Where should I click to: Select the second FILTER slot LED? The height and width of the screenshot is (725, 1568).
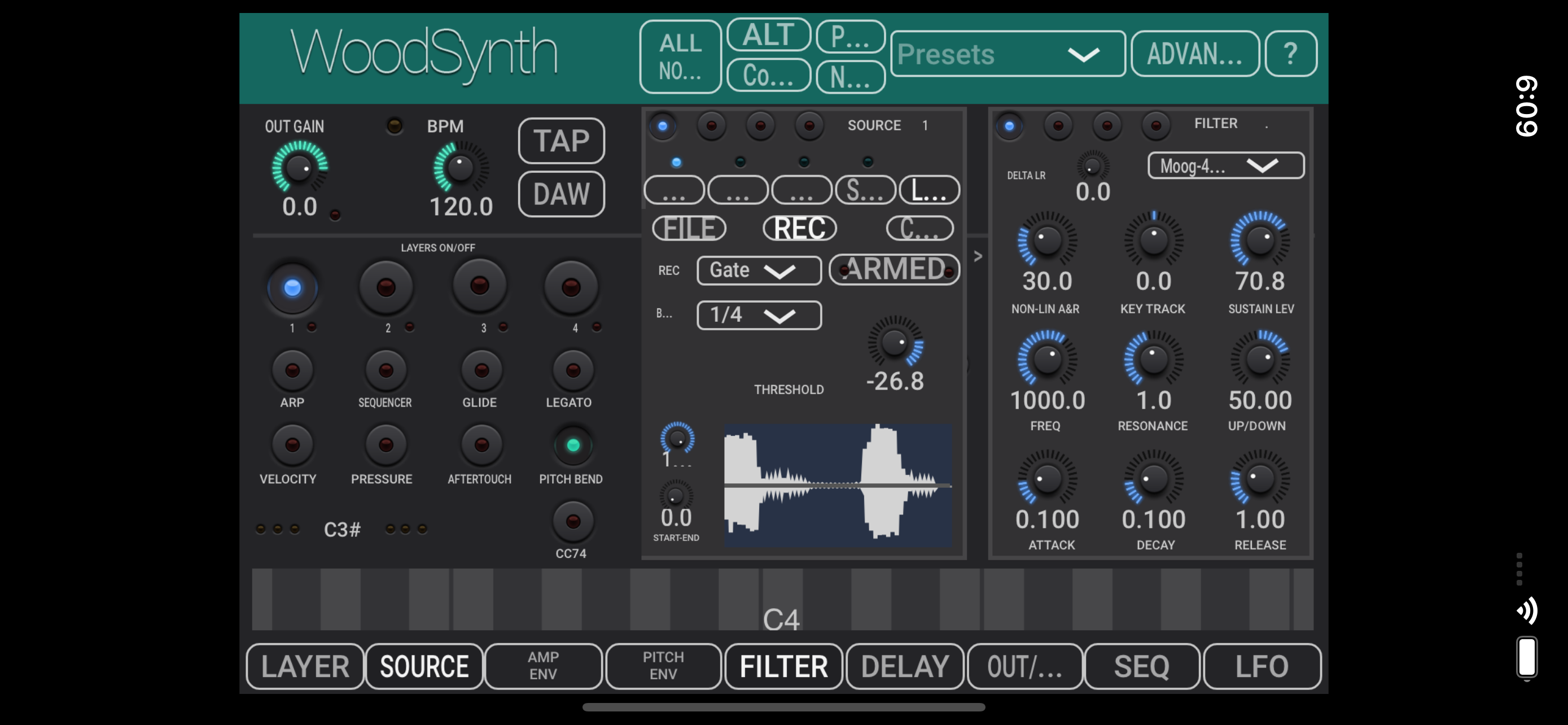point(1058,126)
